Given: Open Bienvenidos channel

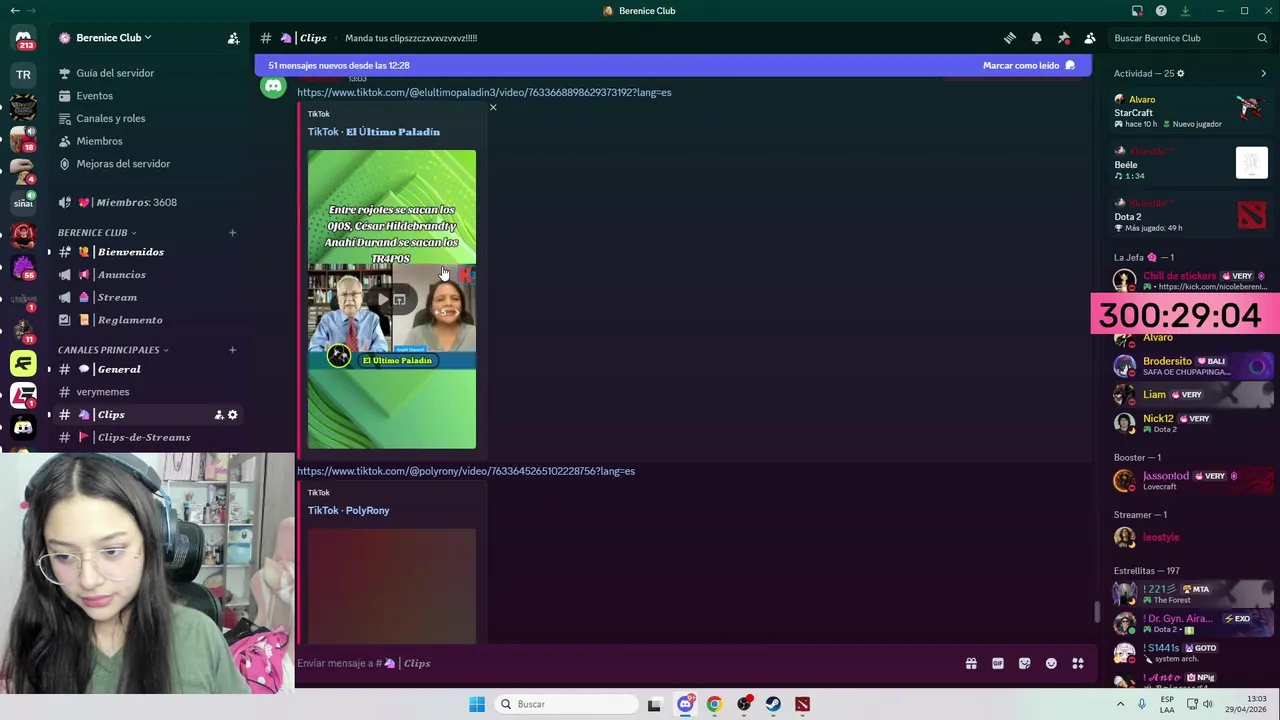Looking at the screenshot, I should click(147, 252).
